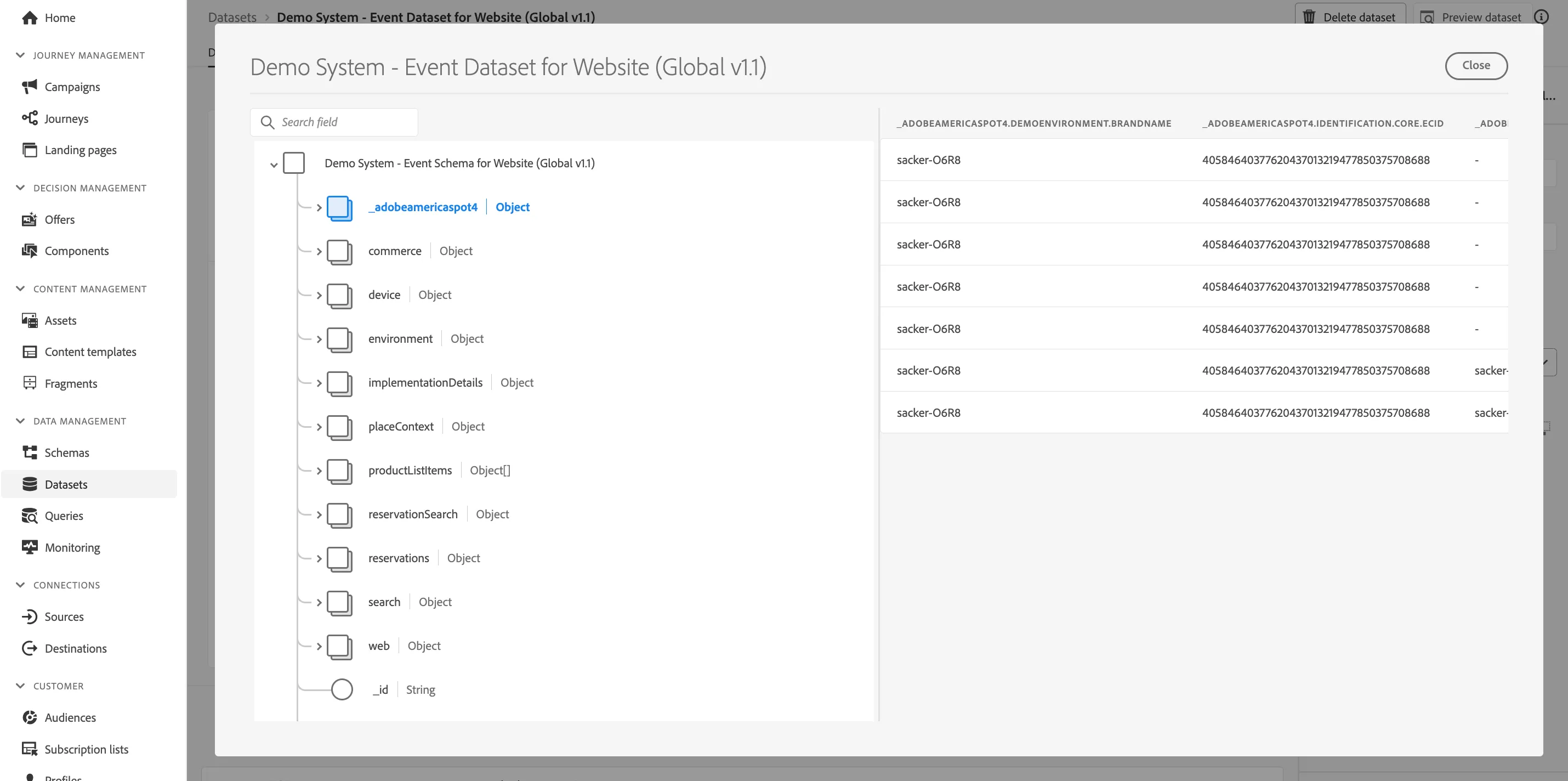Toggle the _adobeamericaspot4 object checkbox
1568x781 pixels.
pyautogui.click(x=340, y=207)
